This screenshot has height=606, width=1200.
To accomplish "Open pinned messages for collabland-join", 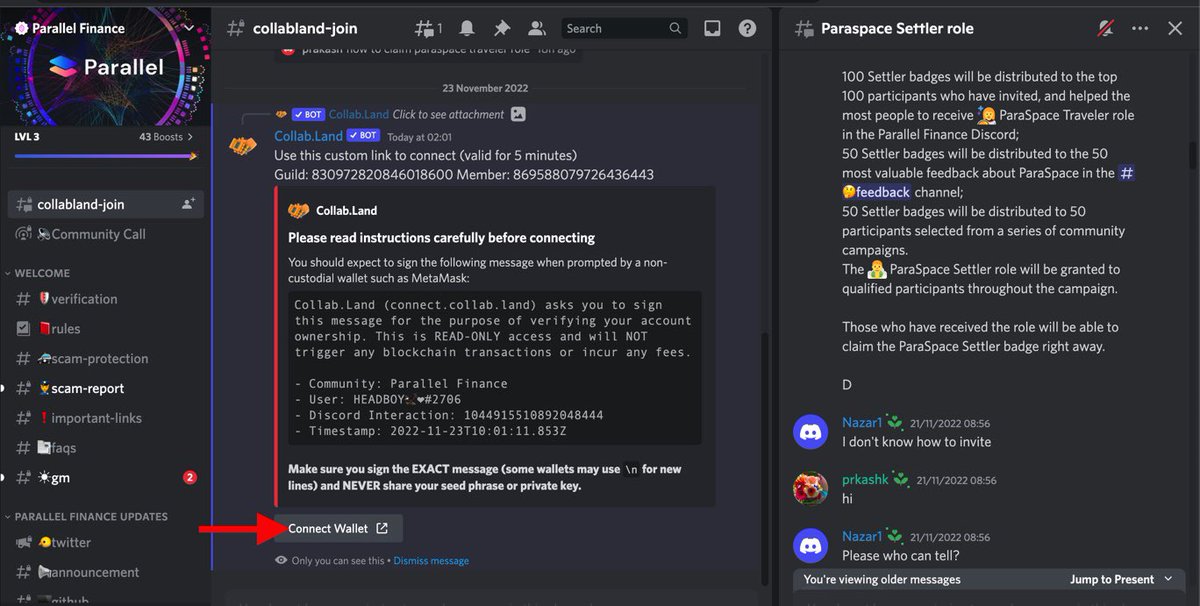I will [502, 27].
